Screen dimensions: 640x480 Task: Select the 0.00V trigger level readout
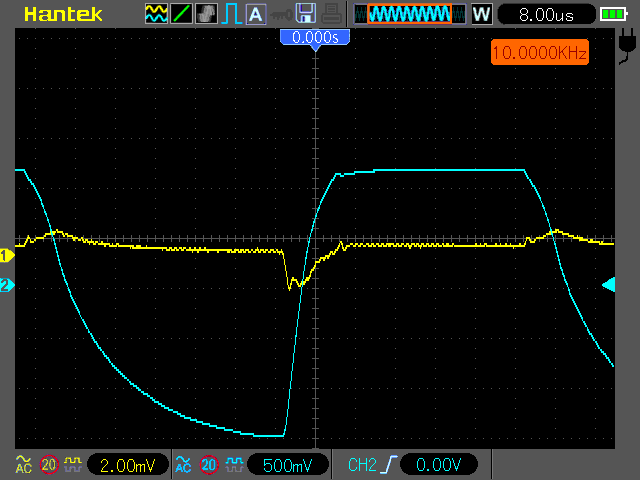tap(439, 465)
